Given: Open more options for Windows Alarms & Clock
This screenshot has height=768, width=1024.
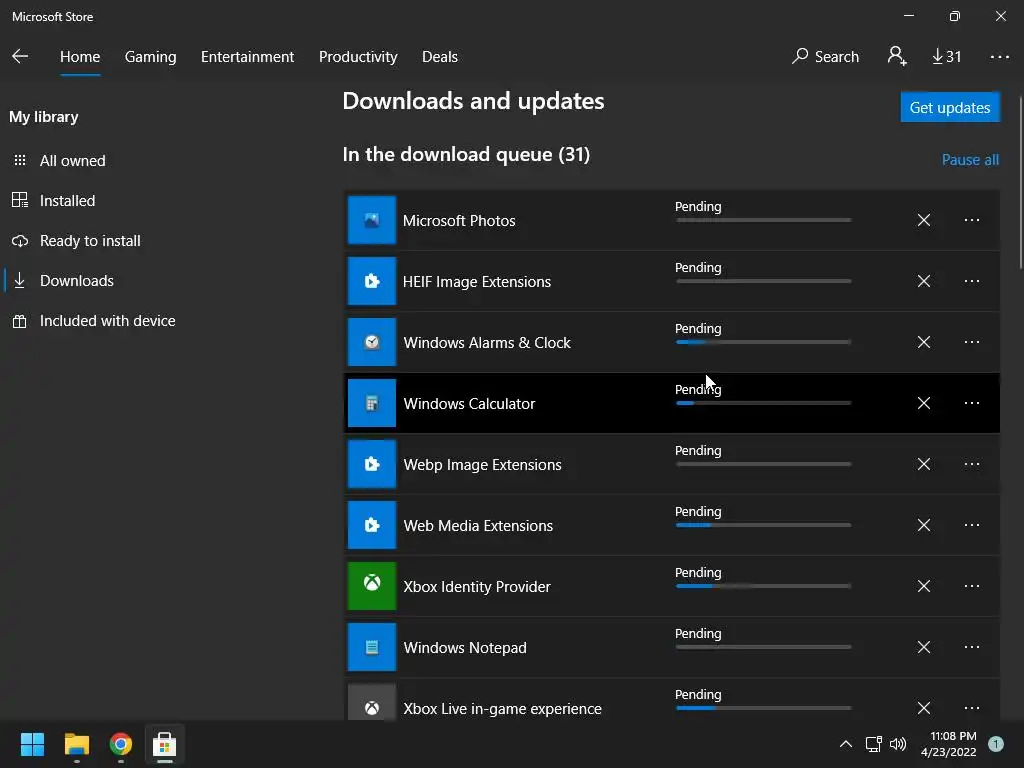Looking at the screenshot, I should 972,342.
